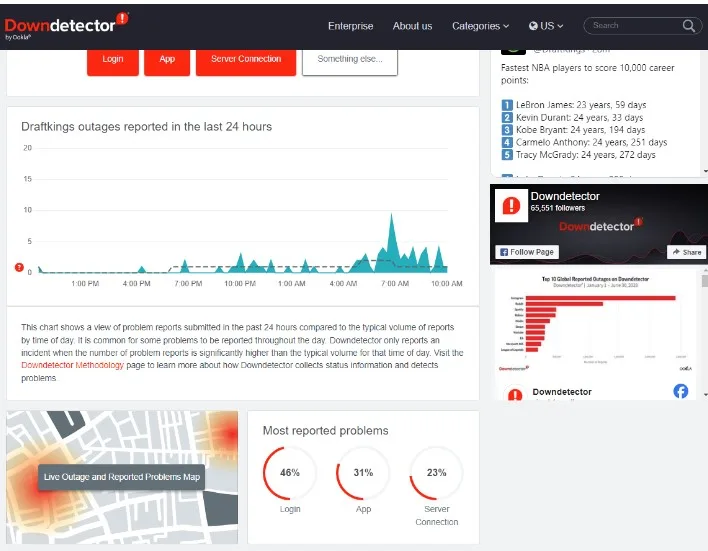The width and height of the screenshot is (708, 551).
Task: Click the 'Most reported problems' heading
Action: tap(326, 430)
